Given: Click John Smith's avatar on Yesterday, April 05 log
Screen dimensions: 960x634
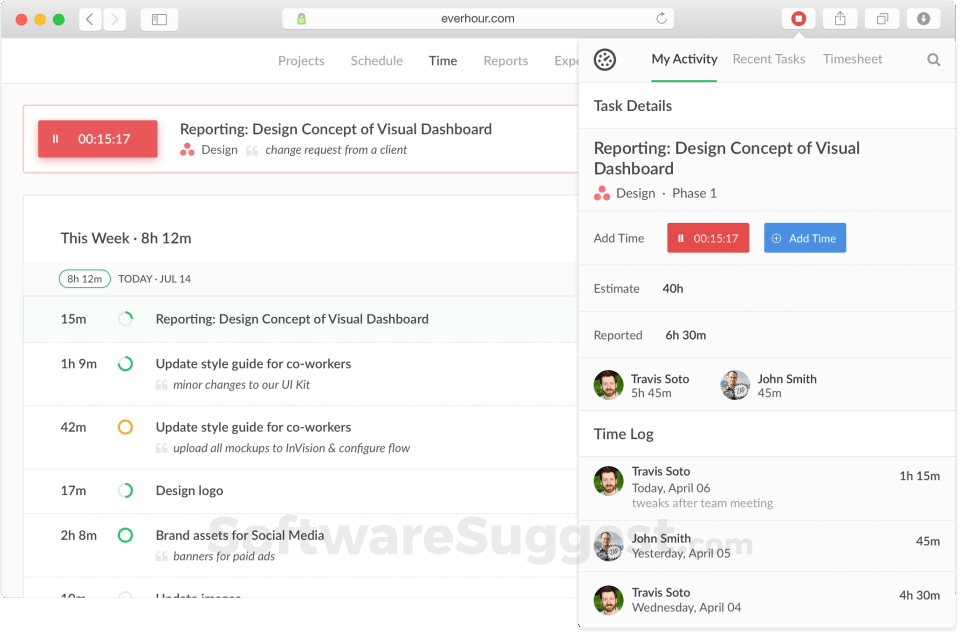Looking at the screenshot, I should pos(609,545).
